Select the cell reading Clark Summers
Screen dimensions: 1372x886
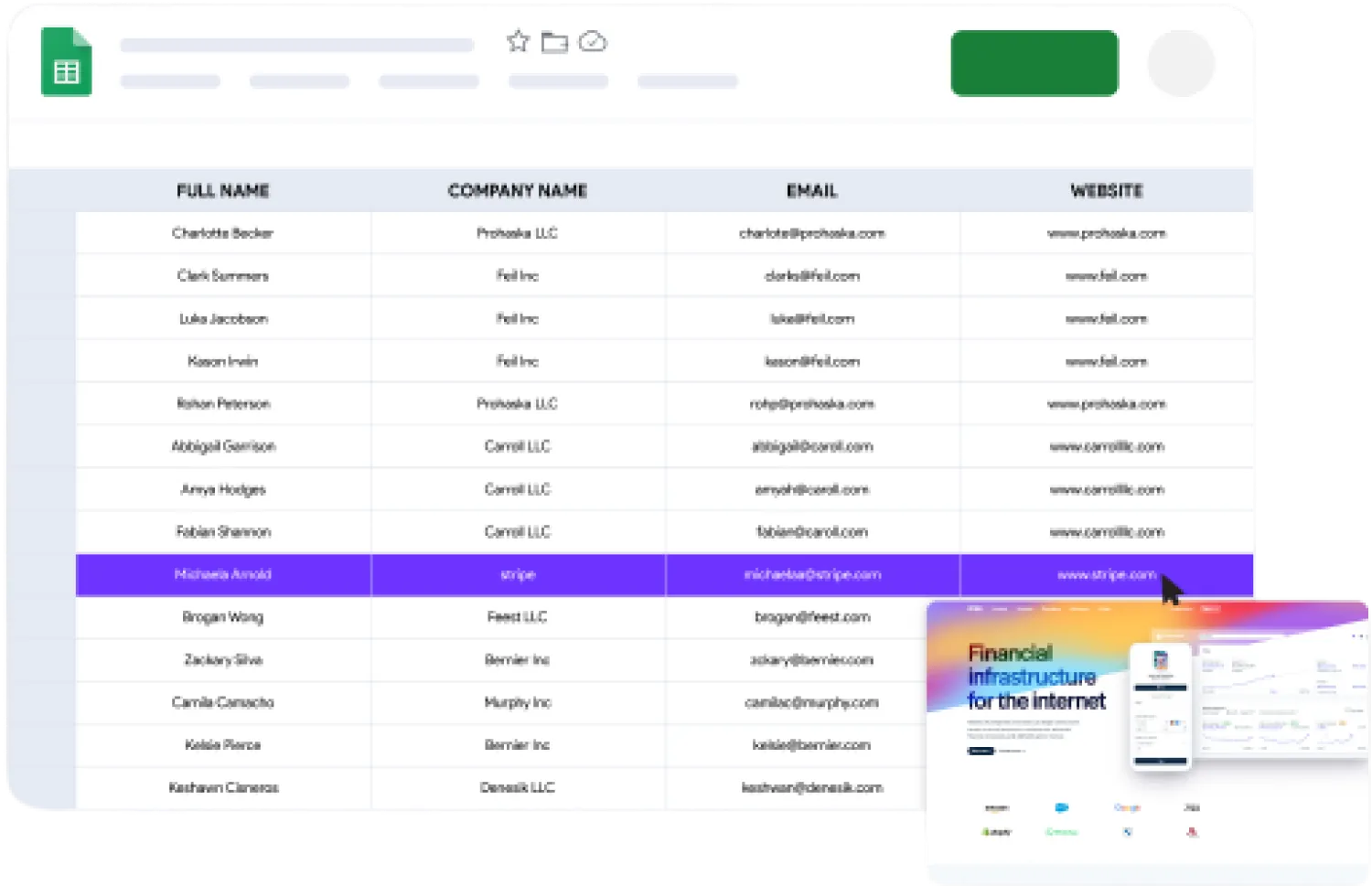[223, 275]
